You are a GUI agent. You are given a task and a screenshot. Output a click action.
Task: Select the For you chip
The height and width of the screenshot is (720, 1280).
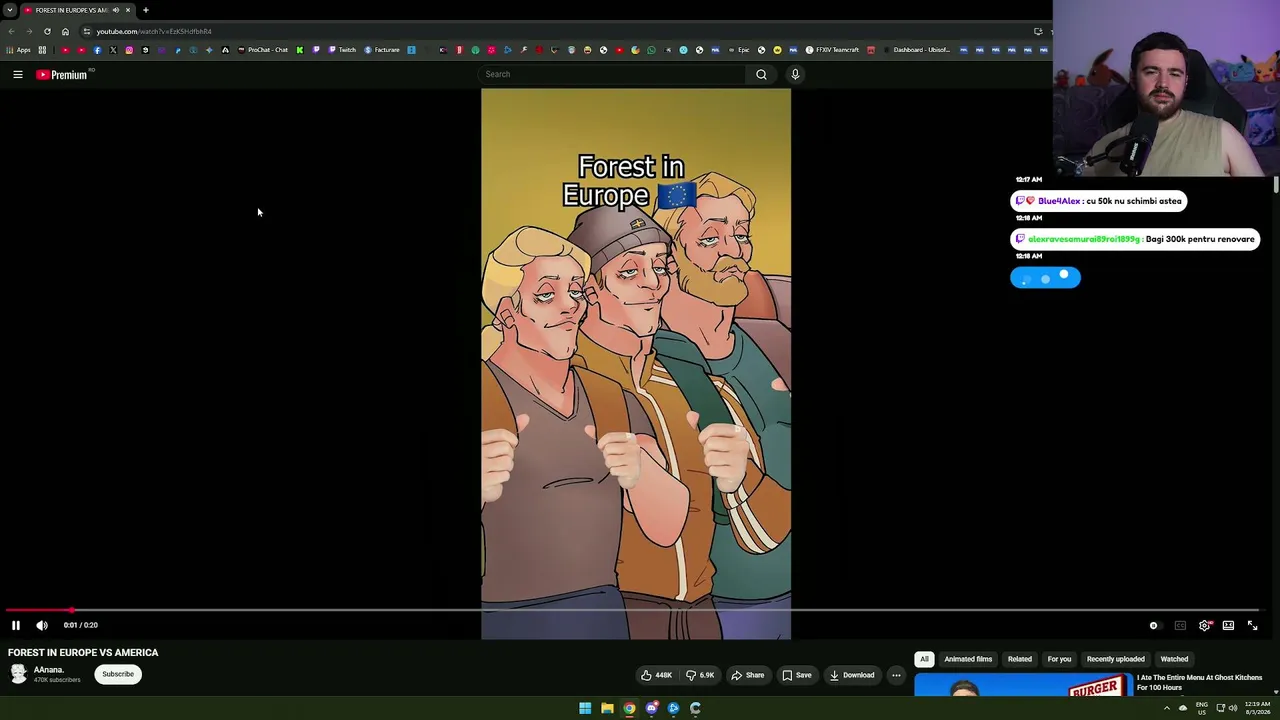pyautogui.click(x=1059, y=659)
